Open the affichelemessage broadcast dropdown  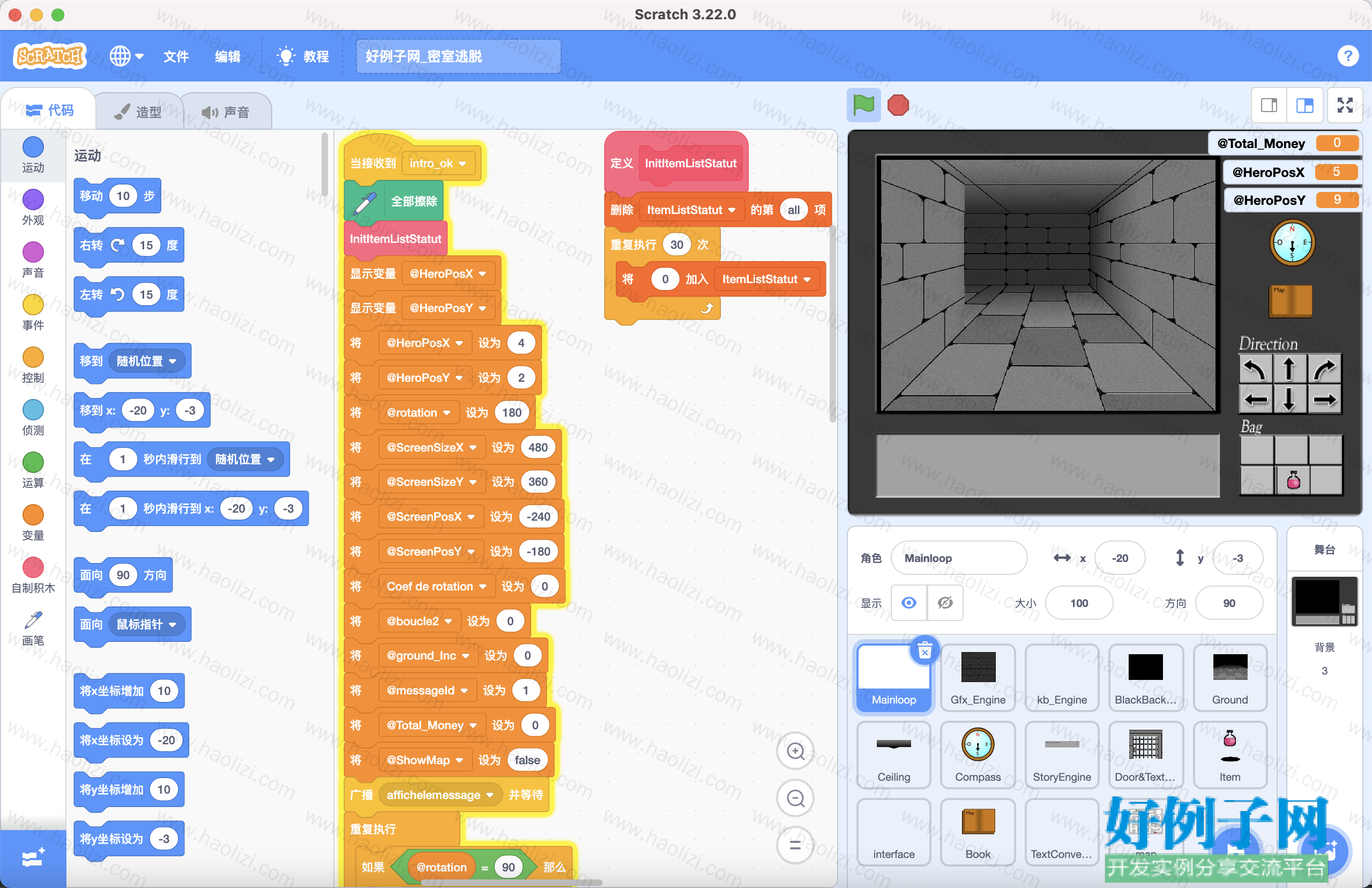[440, 795]
